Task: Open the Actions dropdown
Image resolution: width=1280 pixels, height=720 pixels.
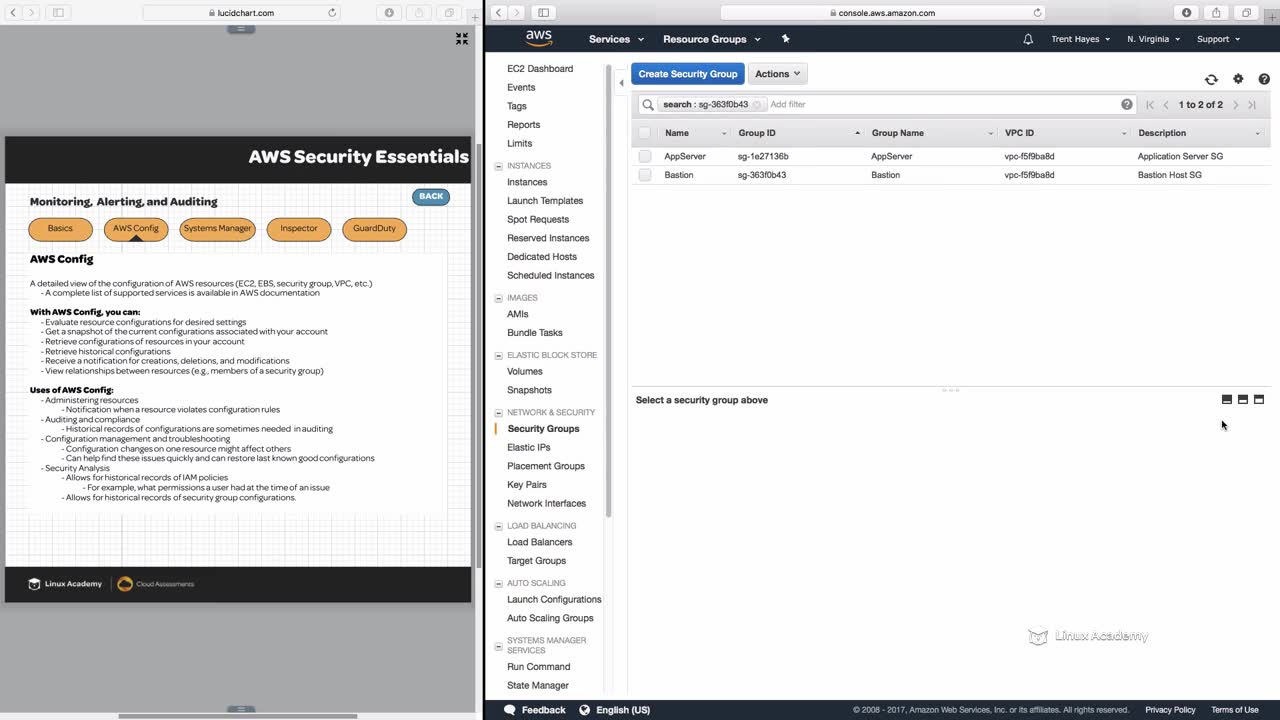Action: pos(778,74)
